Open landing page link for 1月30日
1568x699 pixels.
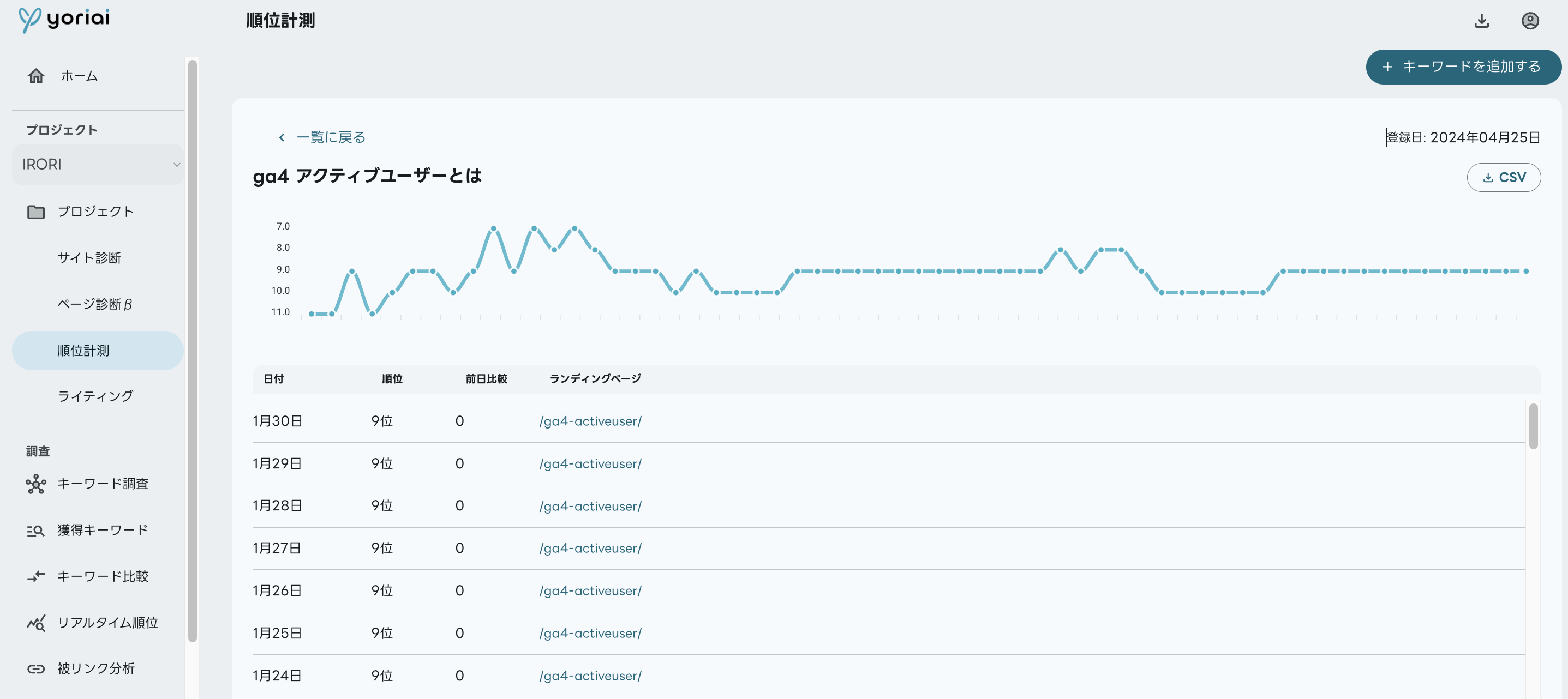click(x=590, y=421)
